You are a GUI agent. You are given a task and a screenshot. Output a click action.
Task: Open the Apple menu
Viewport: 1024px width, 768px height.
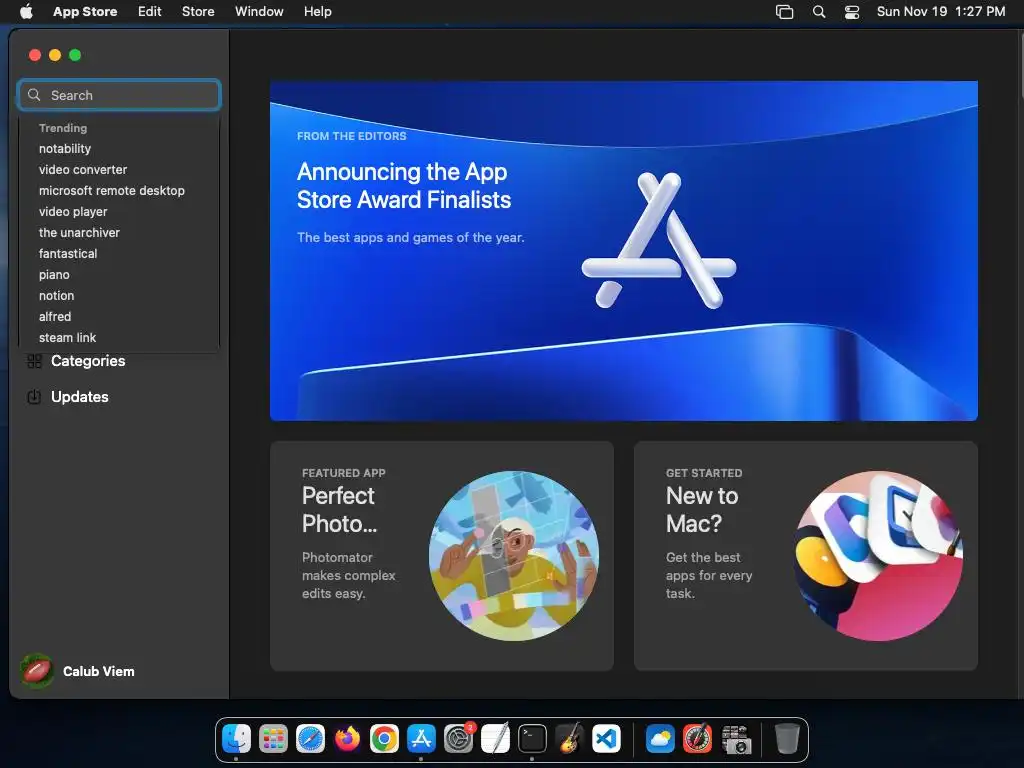pos(26,11)
